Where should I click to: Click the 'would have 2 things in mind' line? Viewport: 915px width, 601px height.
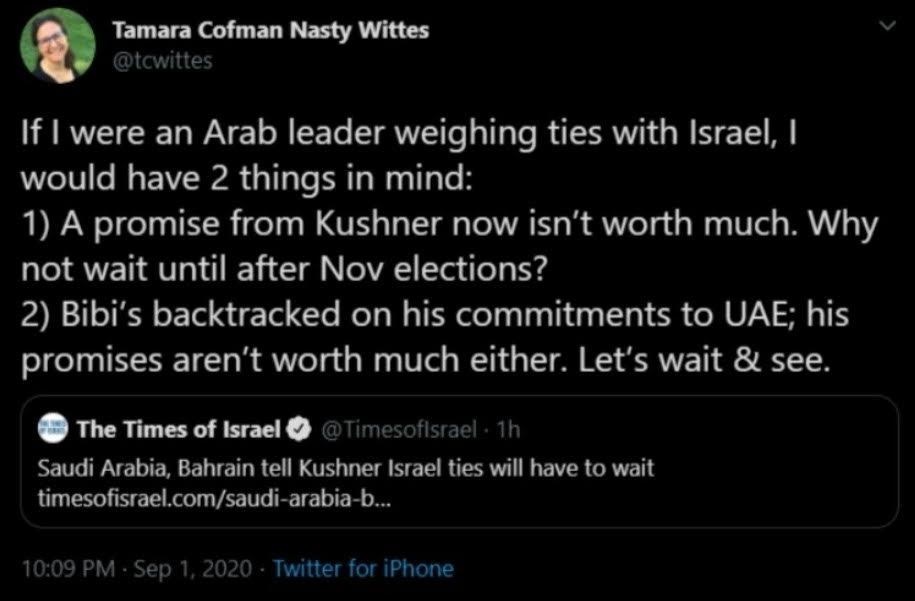(246, 179)
